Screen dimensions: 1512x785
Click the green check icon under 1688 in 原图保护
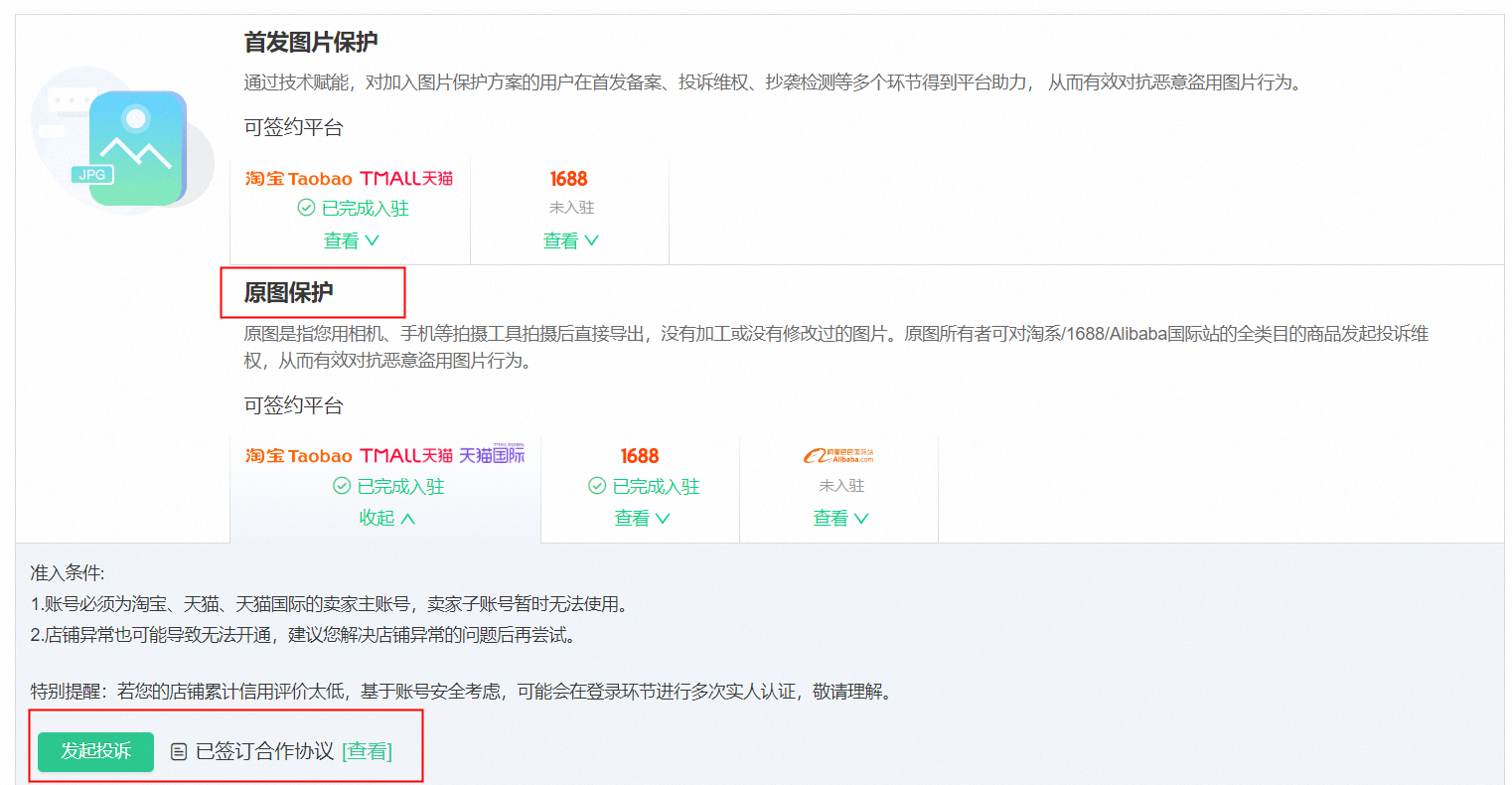pyautogui.click(x=597, y=486)
